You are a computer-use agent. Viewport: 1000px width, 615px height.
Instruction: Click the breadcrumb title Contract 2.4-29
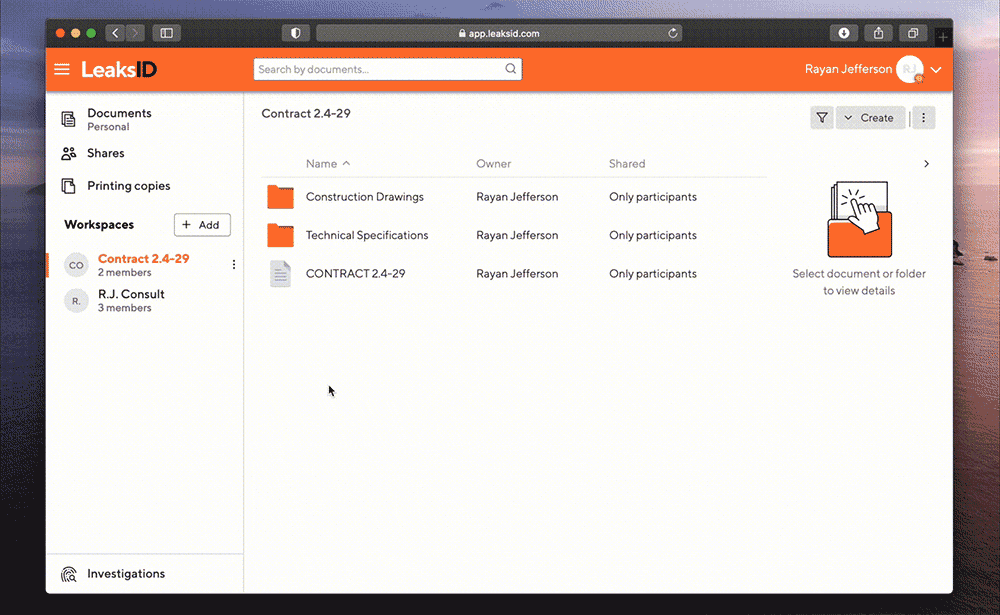click(306, 114)
